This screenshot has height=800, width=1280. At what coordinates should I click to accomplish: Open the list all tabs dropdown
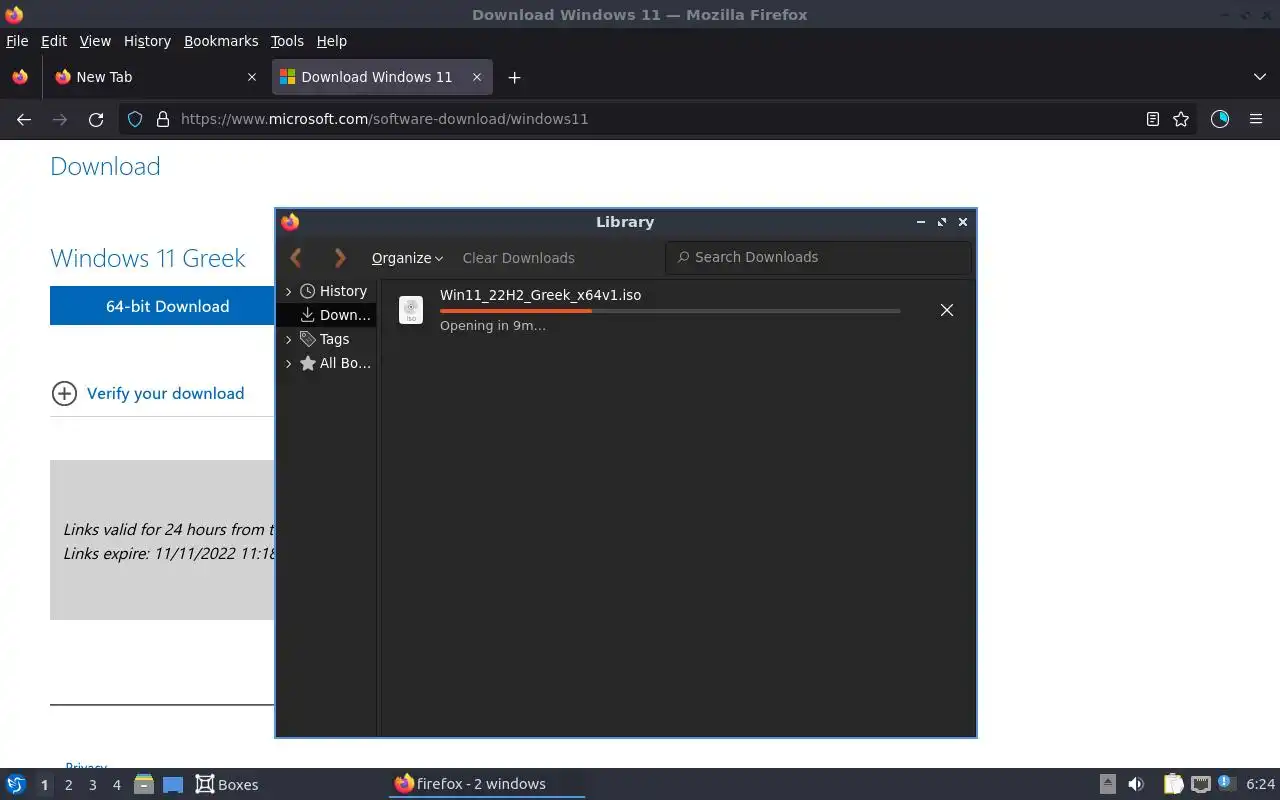tap(1259, 77)
